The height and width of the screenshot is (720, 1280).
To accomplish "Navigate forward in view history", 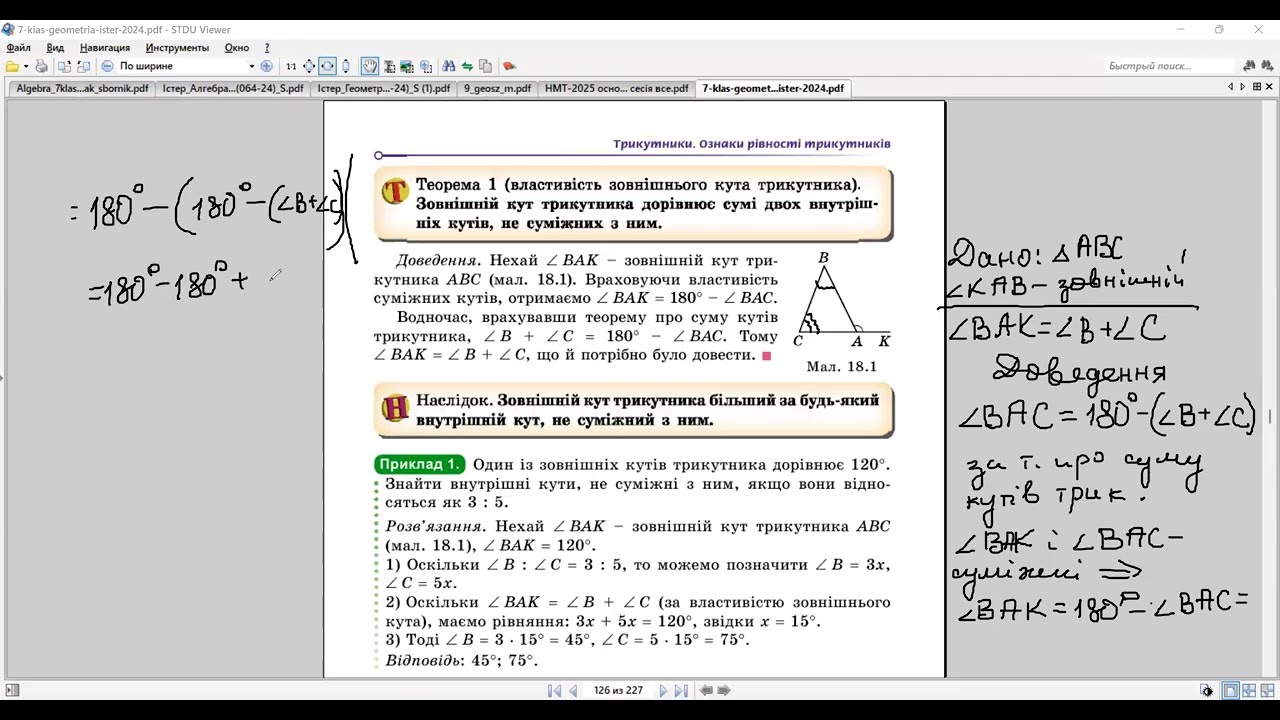I will (724, 690).
